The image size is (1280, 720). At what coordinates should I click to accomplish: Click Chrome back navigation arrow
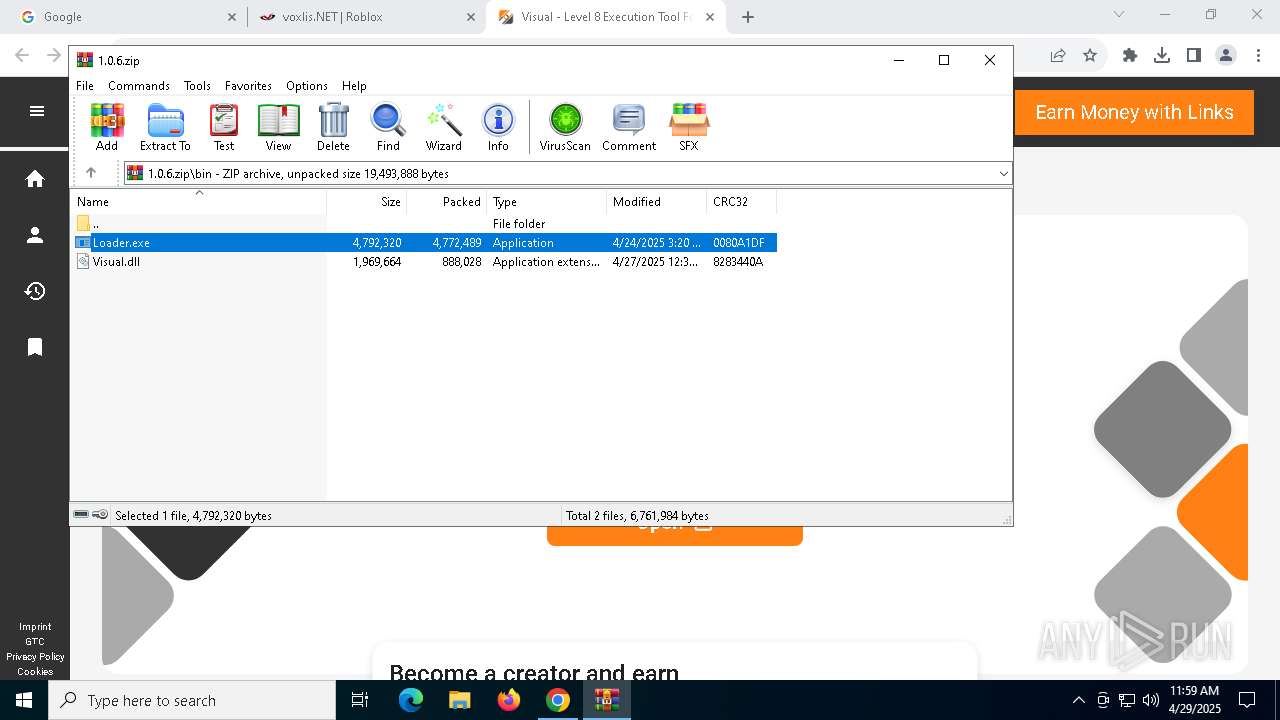[22, 56]
